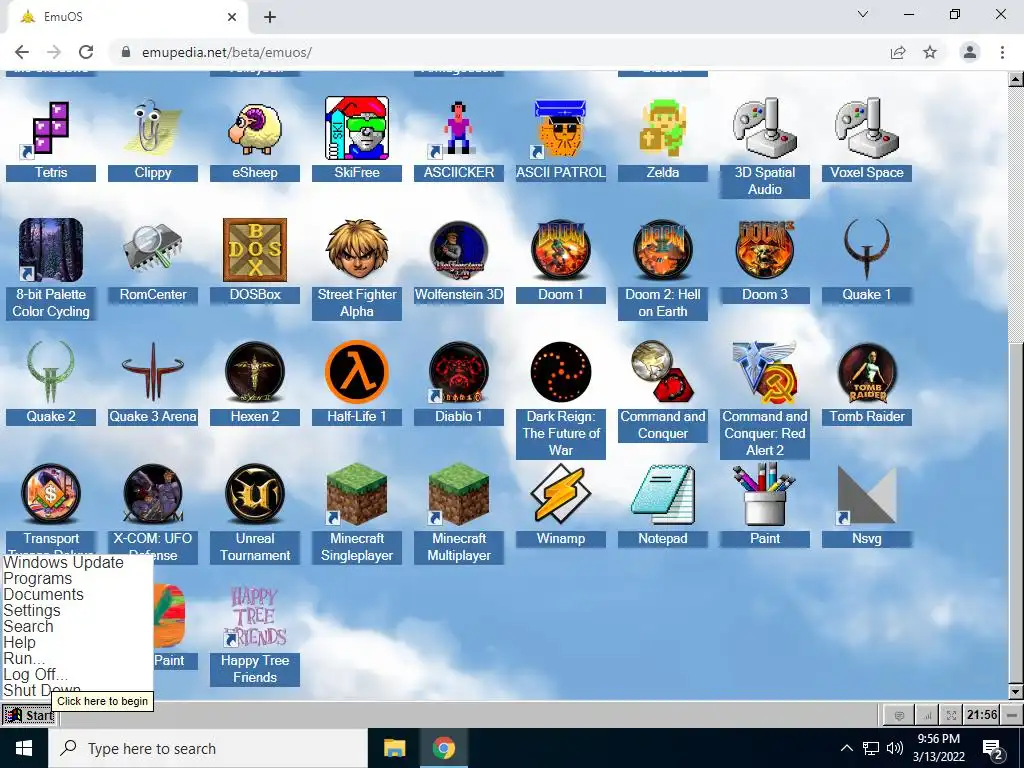Click the EmuOS tray chat bubble icon
The width and height of the screenshot is (1024, 768).
[x=899, y=715]
